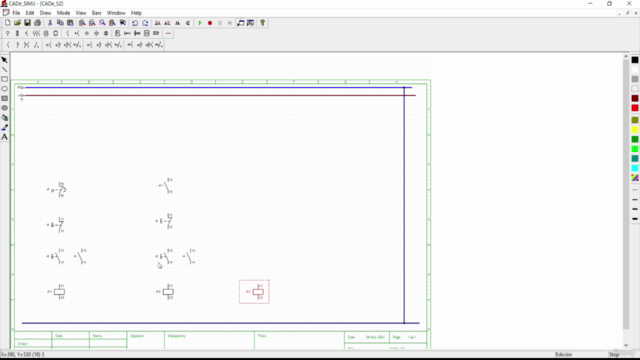Select the highlighted red coil component K3
The width and height of the screenshot is (640, 360).
pyautogui.click(x=254, y=292)
